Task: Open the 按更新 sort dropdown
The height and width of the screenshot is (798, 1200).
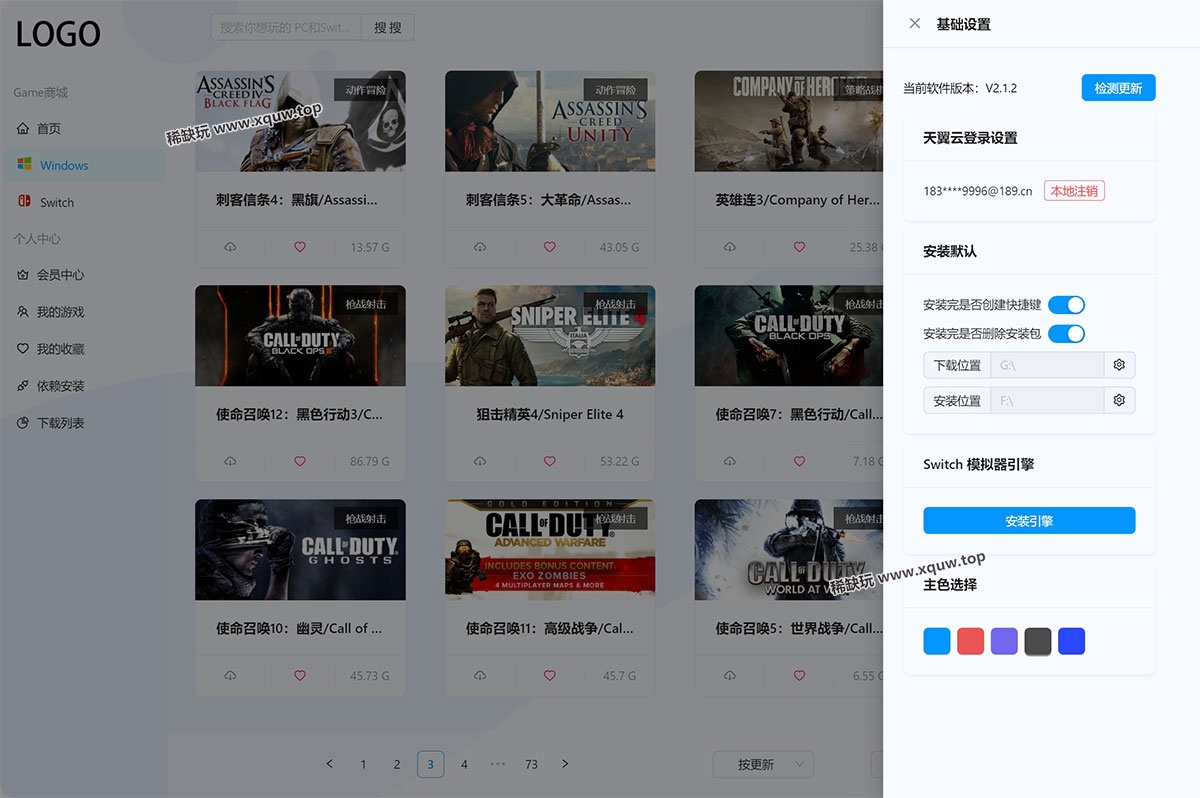Action: [763, 764]
